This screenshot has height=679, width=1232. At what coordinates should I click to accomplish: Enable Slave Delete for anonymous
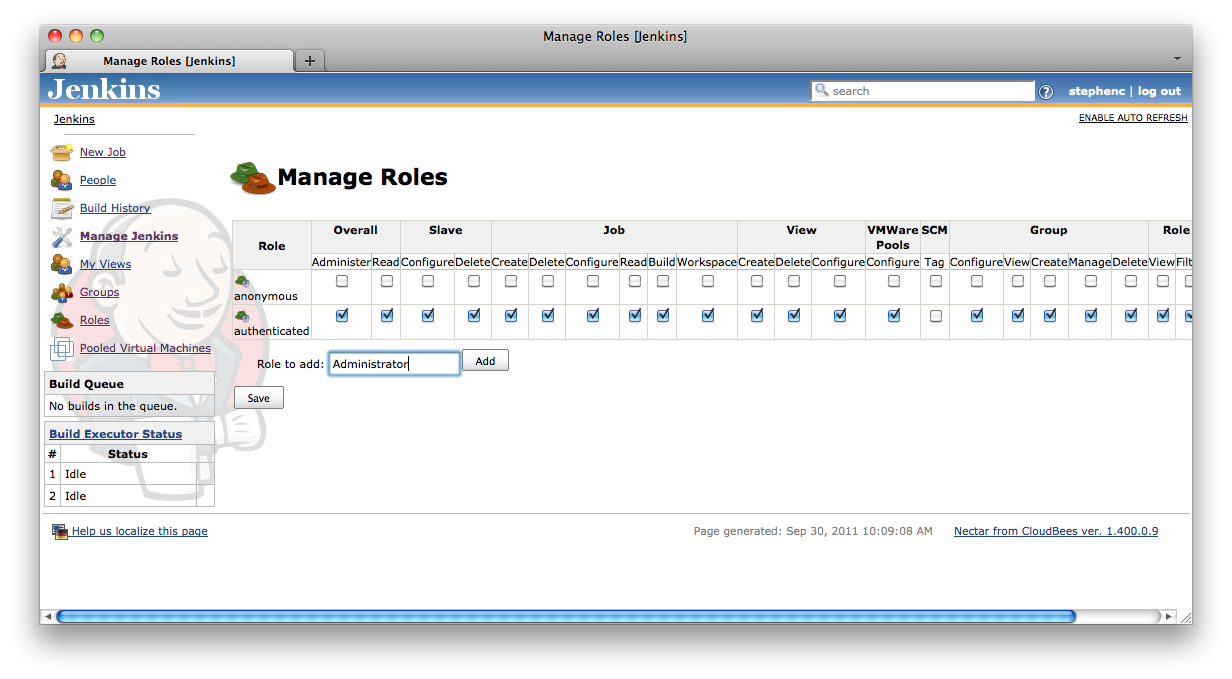pyautogui.click(x=473, y=281)
